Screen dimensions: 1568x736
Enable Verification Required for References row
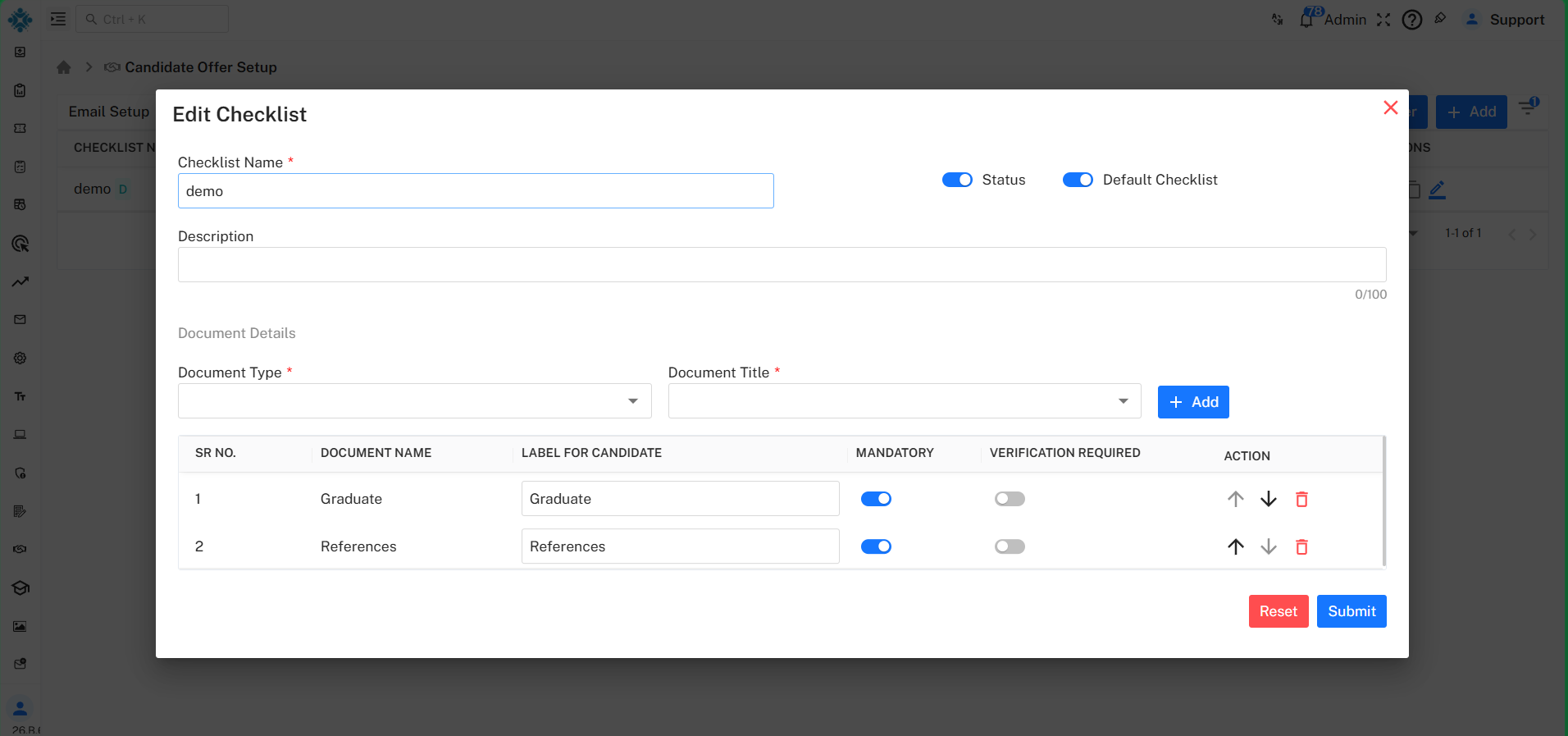pos(1010,546)
